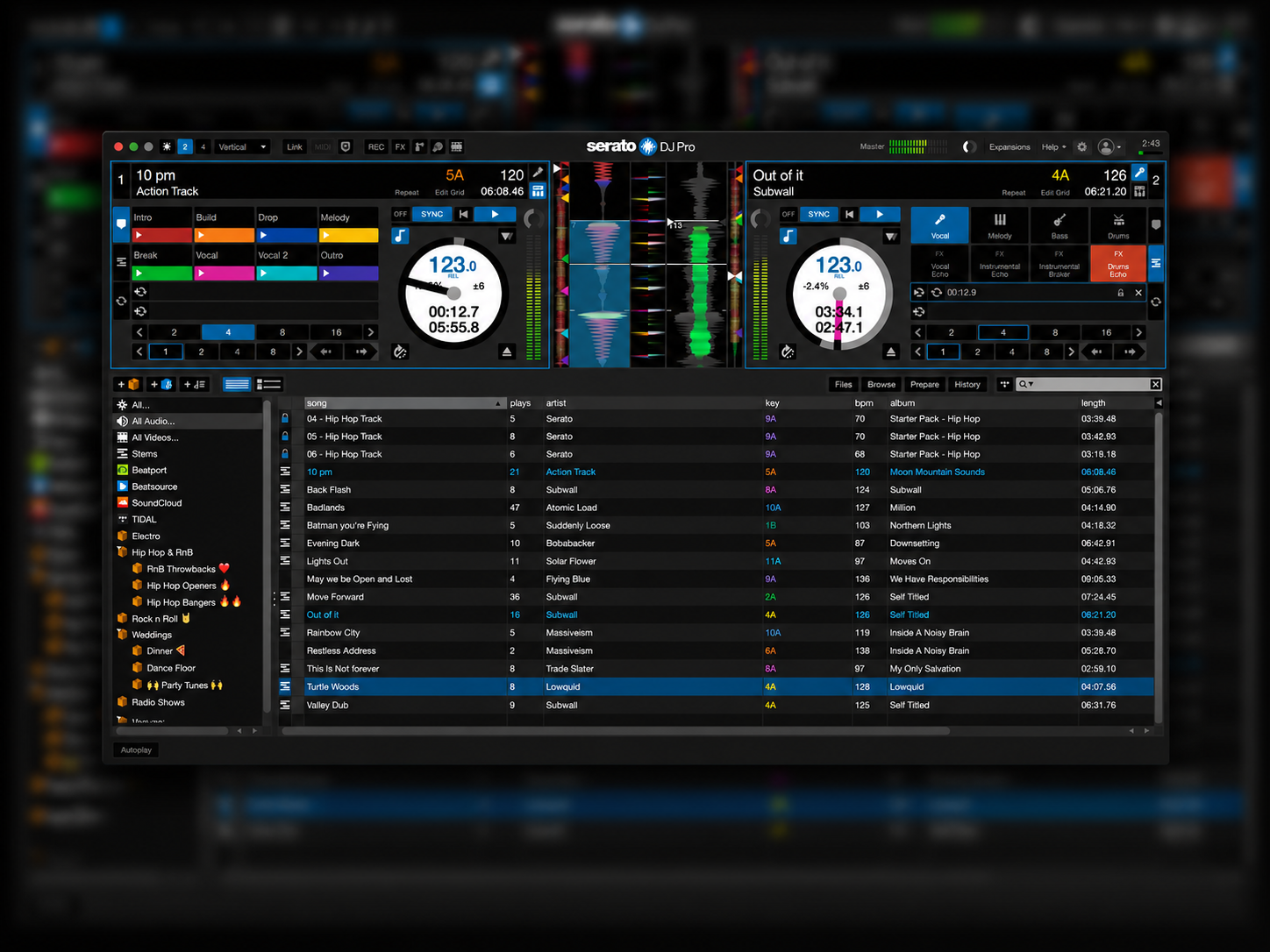Select the cue points tab on deck 1
The width and height of the screenshot is (1270, 952).
tap(121, 224)
